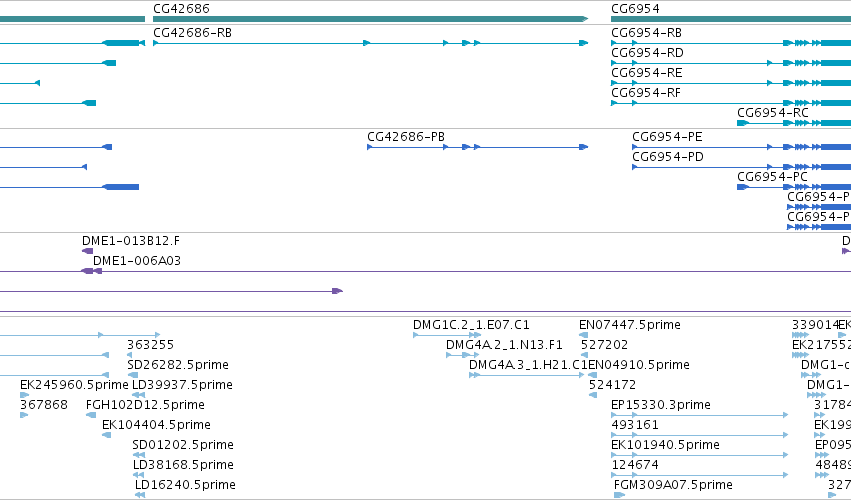Select the DME1-013B12.F feature
Viewport: 851px width, 500px height.
coord(87,251)
